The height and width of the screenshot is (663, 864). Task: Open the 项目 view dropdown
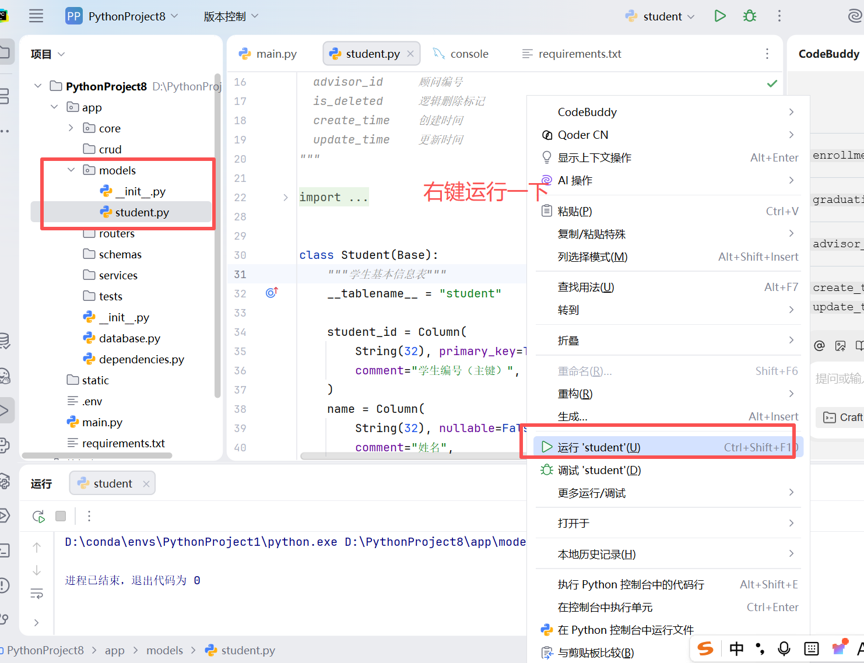coord(47,54)
